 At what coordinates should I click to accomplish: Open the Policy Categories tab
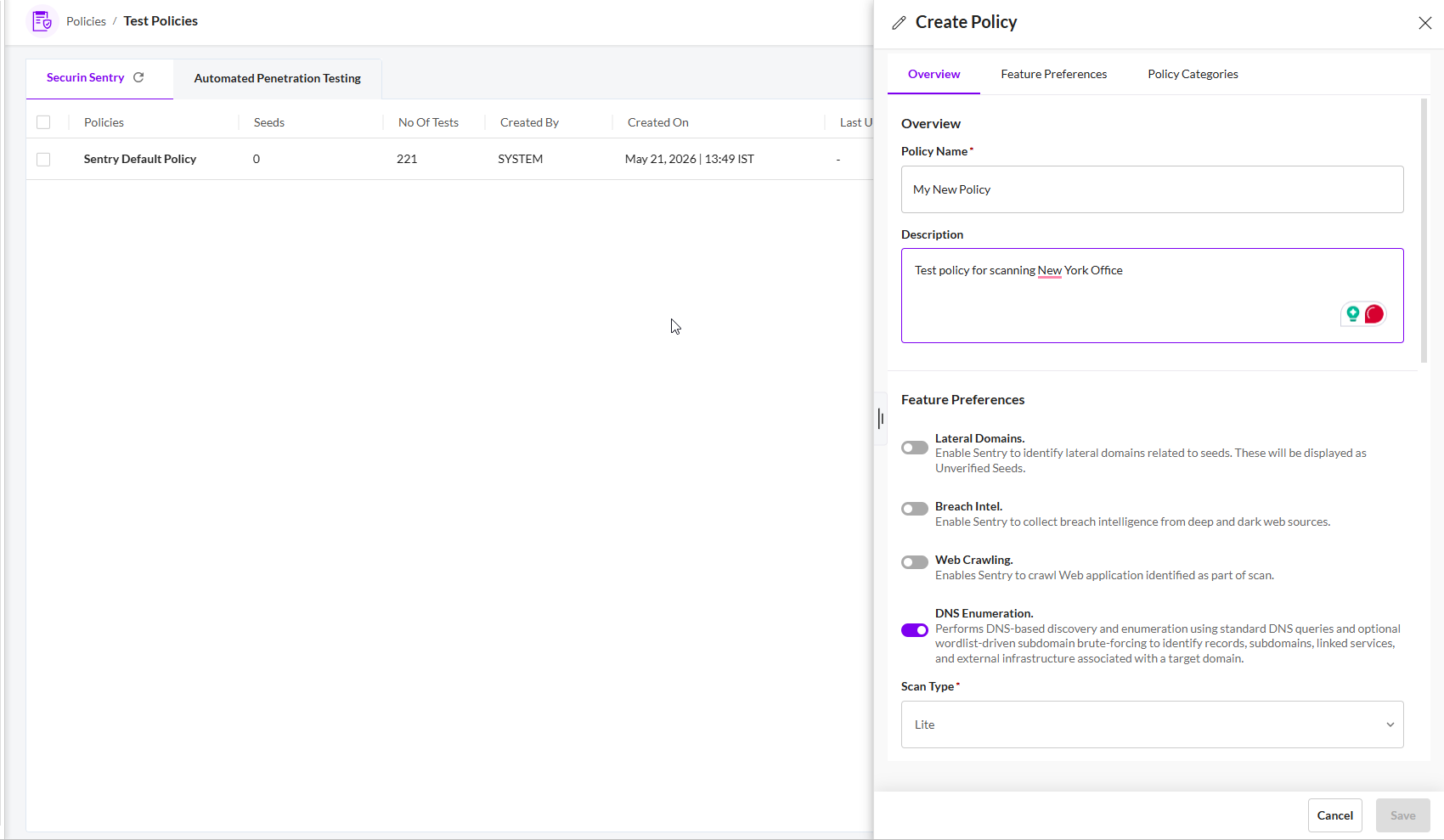(x=1193, y=74)
